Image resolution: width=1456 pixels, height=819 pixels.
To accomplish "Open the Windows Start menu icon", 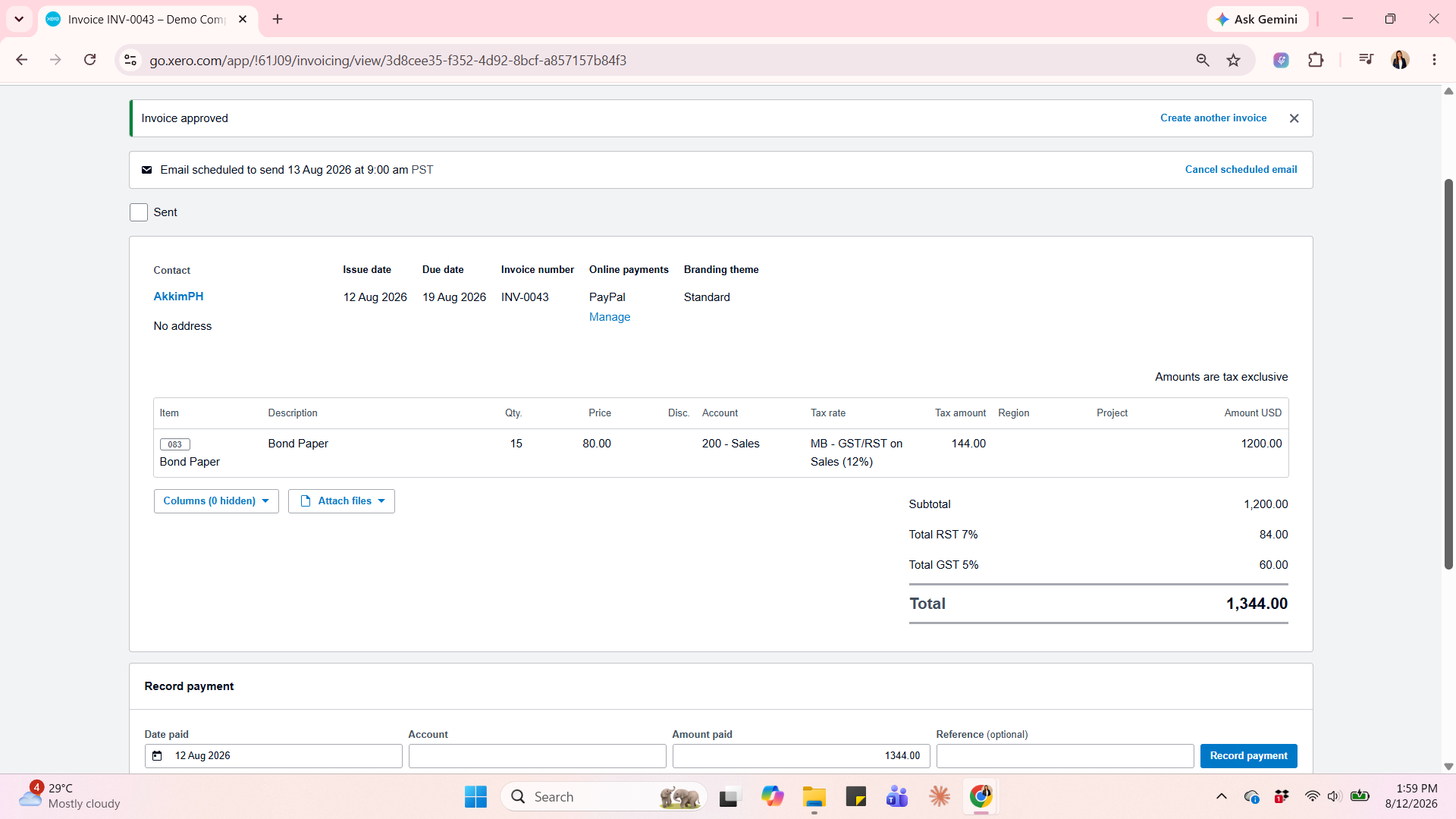I will coord(475,797).
